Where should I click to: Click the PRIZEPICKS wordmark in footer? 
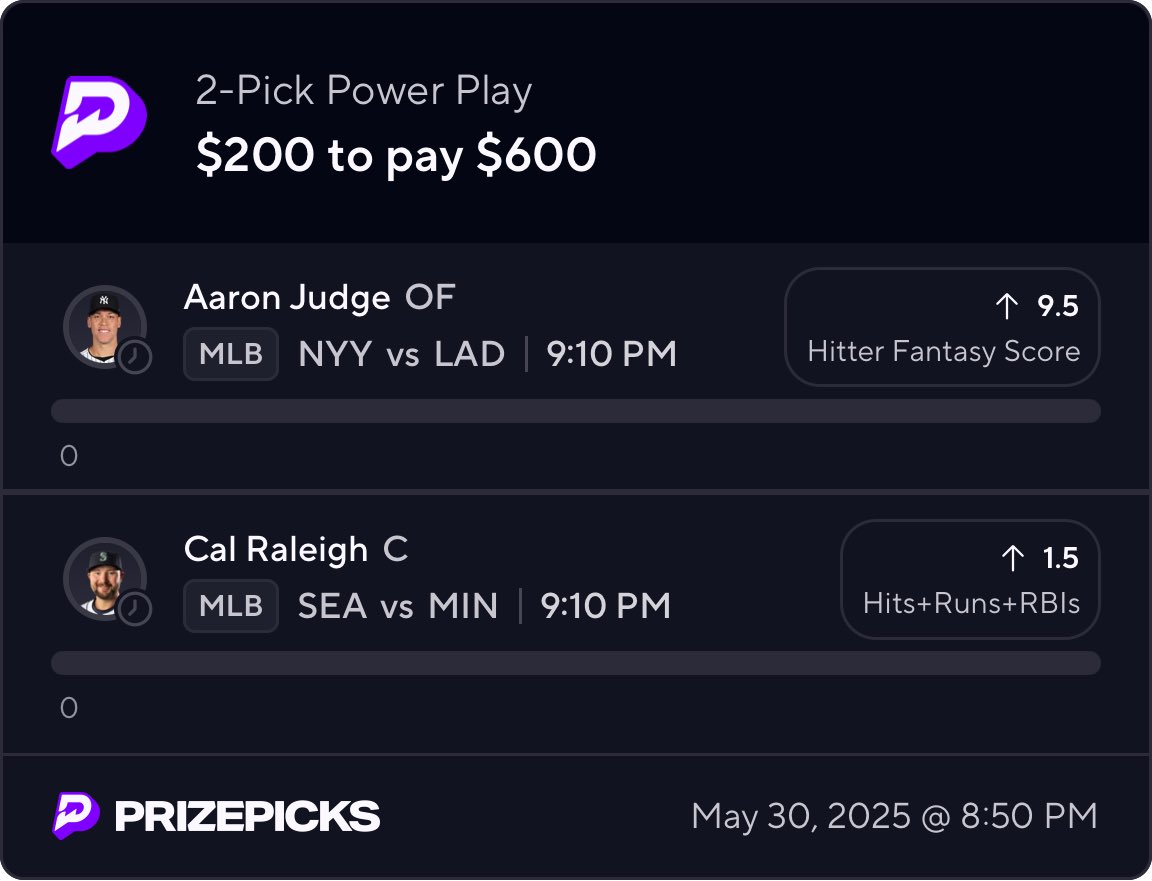248,816
